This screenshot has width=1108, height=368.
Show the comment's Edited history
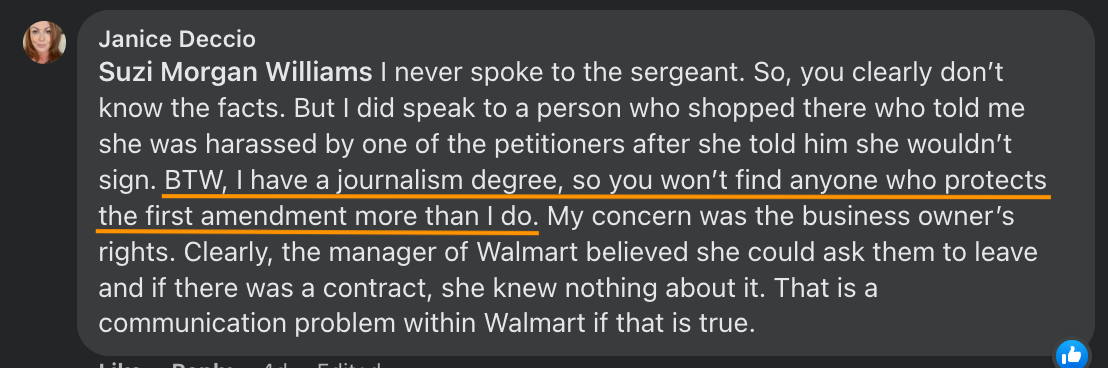[x=349, y=364]
